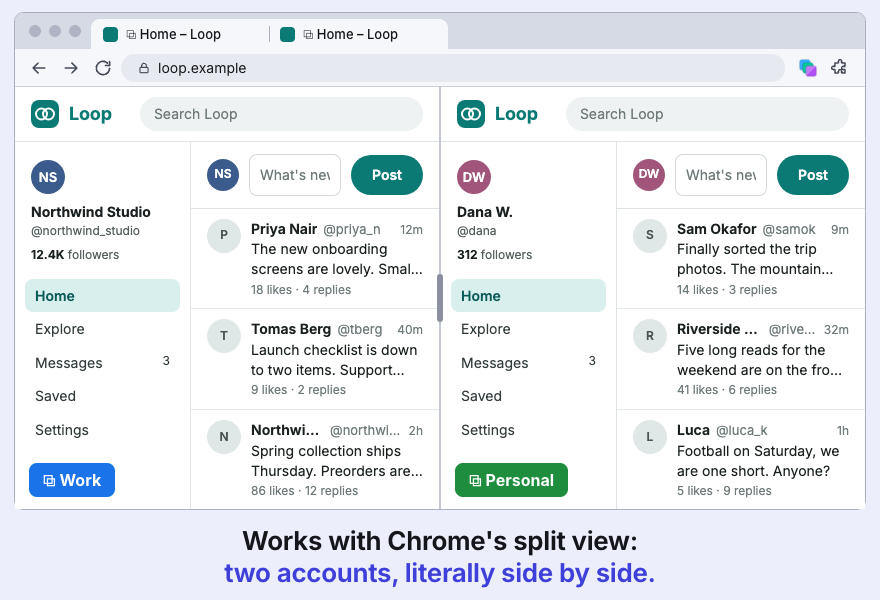Click the @dana handle in sidebar

coord(476,231)
